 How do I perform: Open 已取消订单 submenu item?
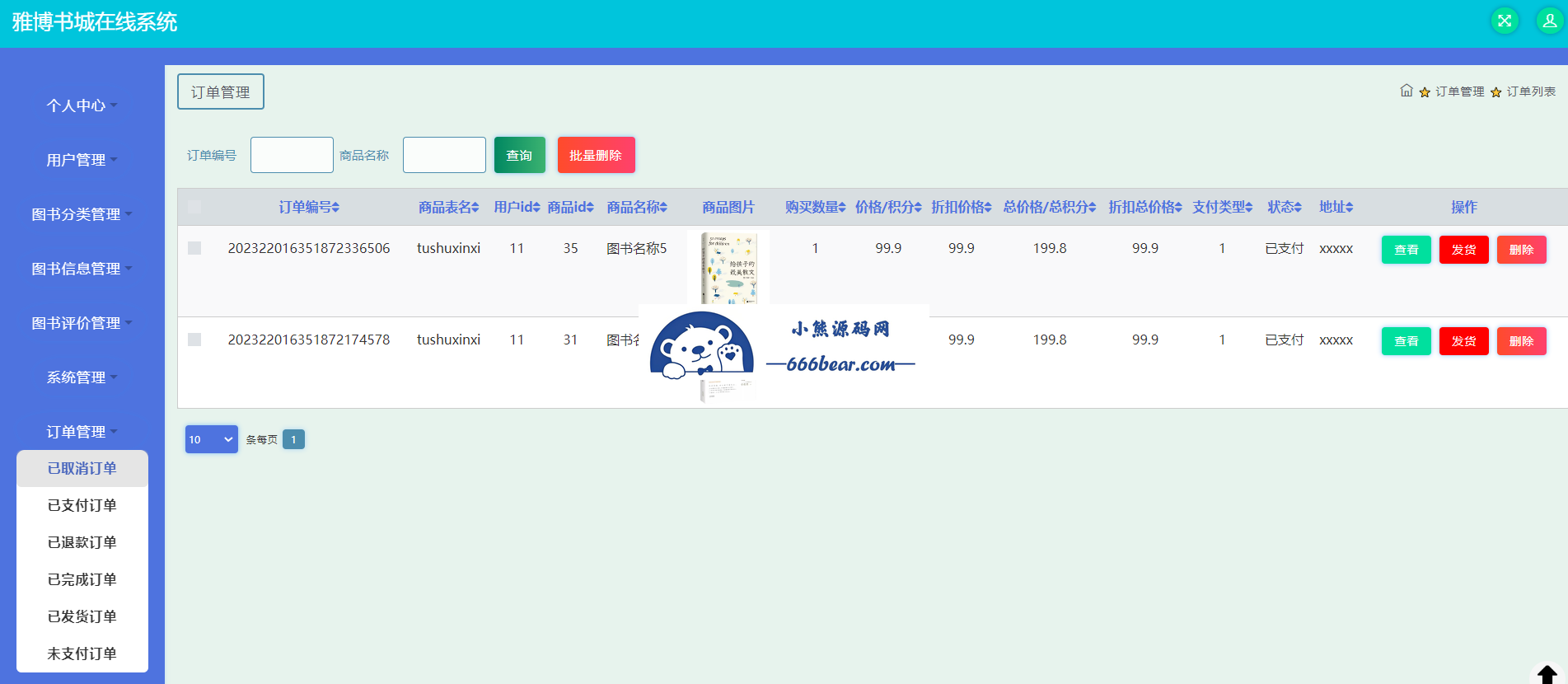click(82, 468)
